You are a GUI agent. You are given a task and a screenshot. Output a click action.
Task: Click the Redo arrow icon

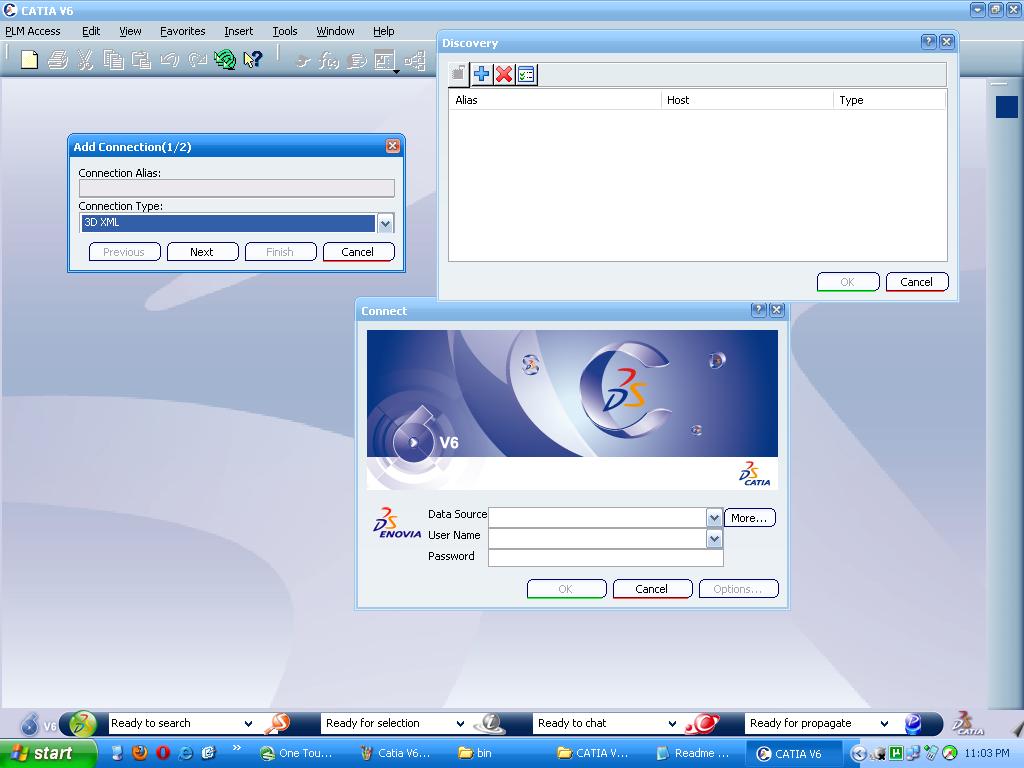pyautogui.click(x=197, y=60)
